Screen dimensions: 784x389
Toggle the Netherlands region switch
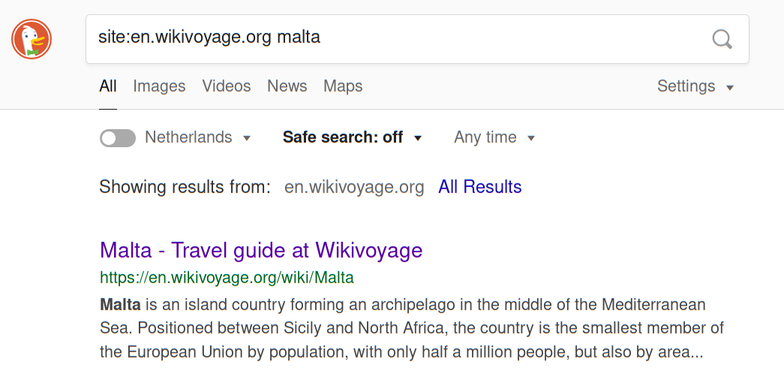coord(118,138)
